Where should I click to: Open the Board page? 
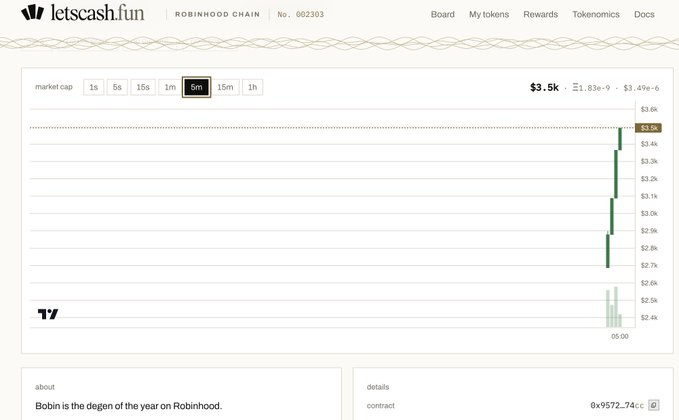(443, 14)
